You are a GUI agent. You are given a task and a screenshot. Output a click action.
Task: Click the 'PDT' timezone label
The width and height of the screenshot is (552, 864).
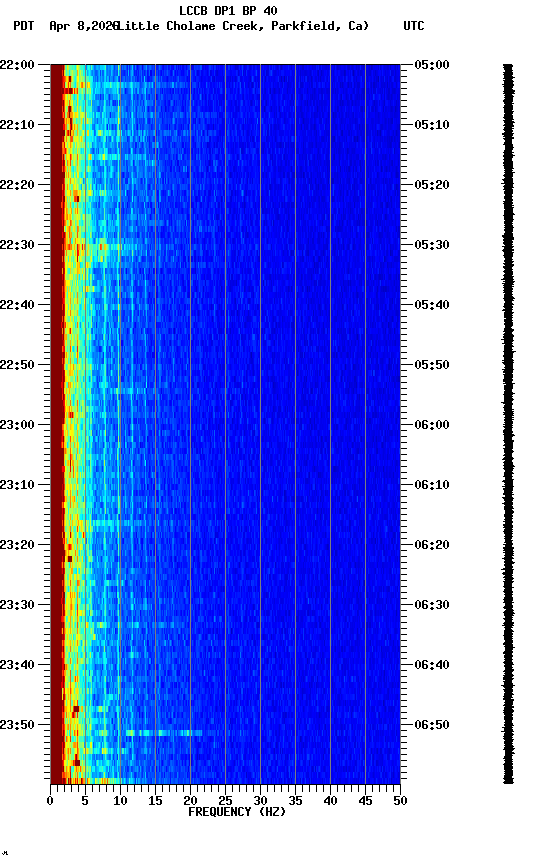(x=24, y=26)
